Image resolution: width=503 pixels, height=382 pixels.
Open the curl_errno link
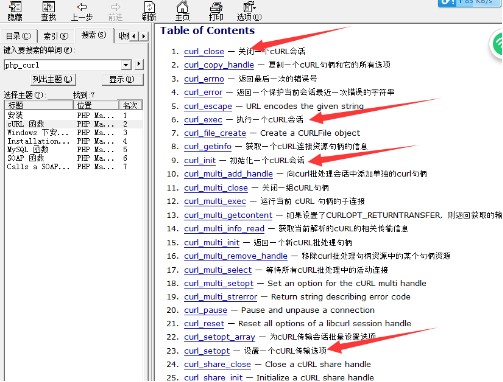pyautogui.click(x=204, y=79)
